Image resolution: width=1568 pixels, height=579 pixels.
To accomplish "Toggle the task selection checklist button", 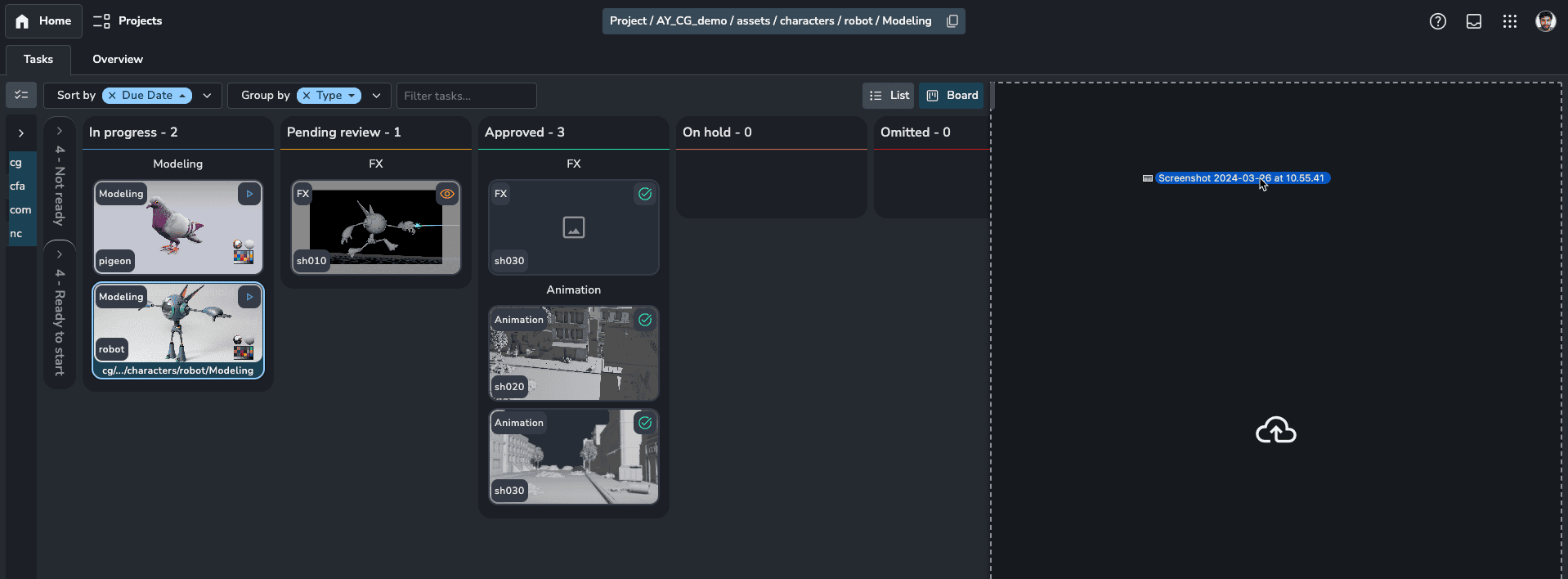I will click(x=21, y=96).
